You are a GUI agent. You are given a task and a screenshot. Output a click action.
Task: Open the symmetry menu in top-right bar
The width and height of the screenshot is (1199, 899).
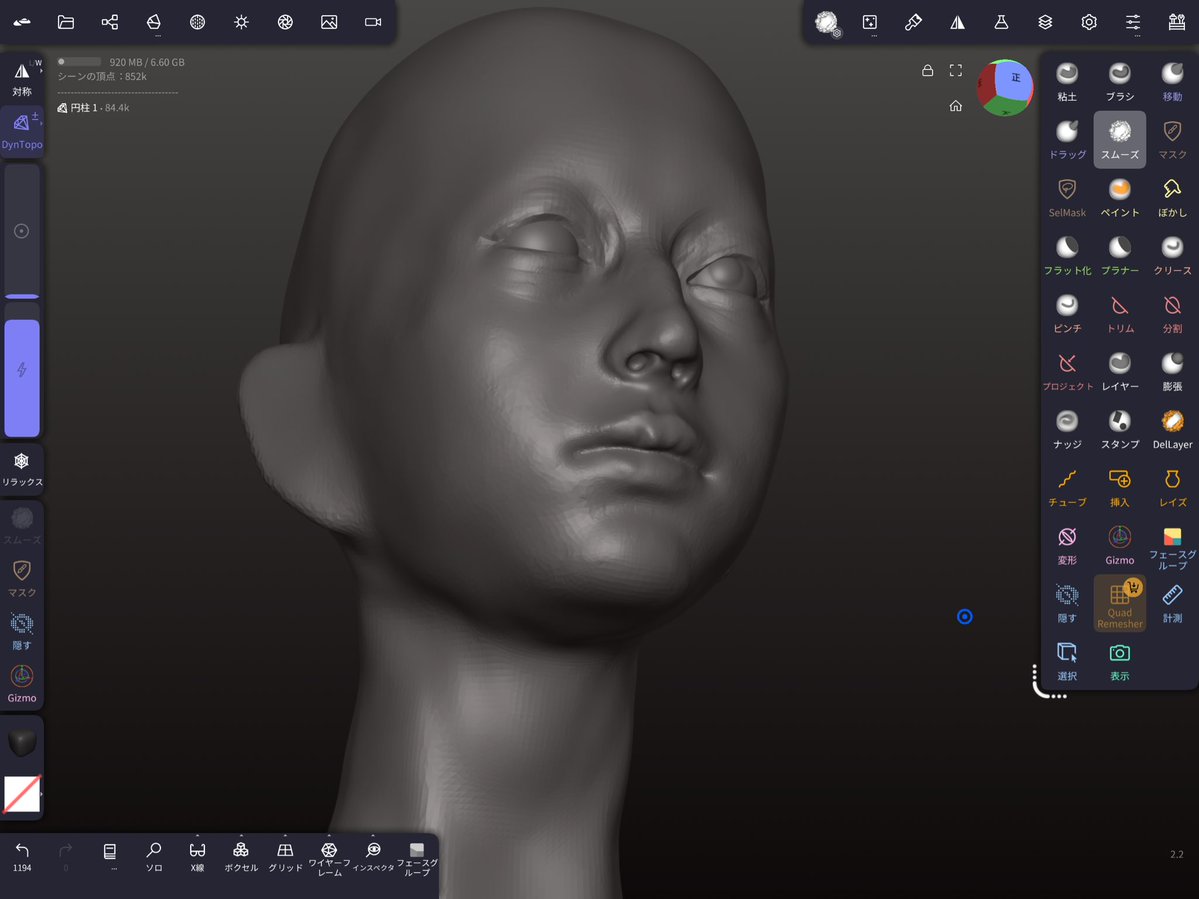(x=957, y=22)
